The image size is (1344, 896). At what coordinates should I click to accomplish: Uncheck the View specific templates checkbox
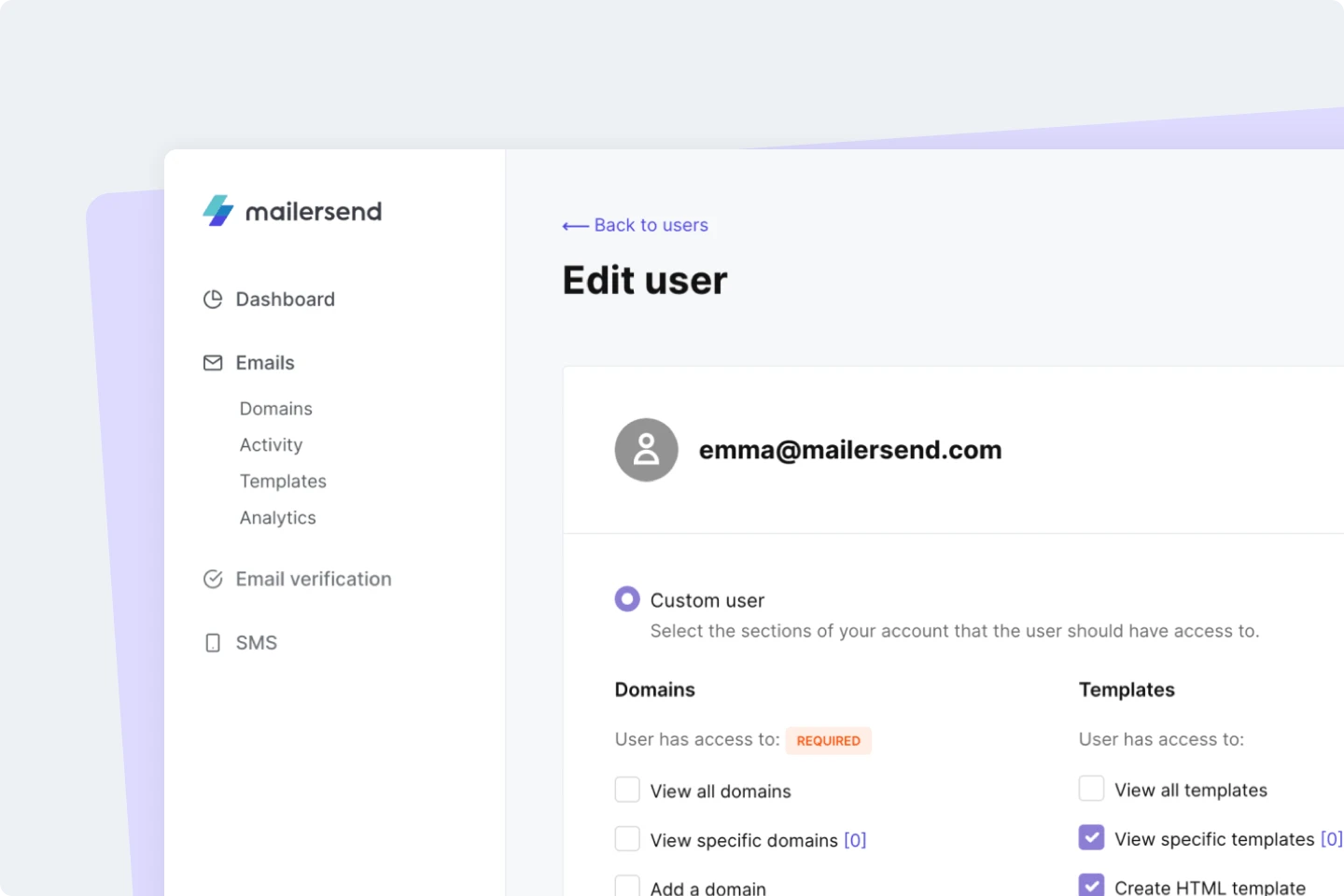click(x=1092, y=837)
